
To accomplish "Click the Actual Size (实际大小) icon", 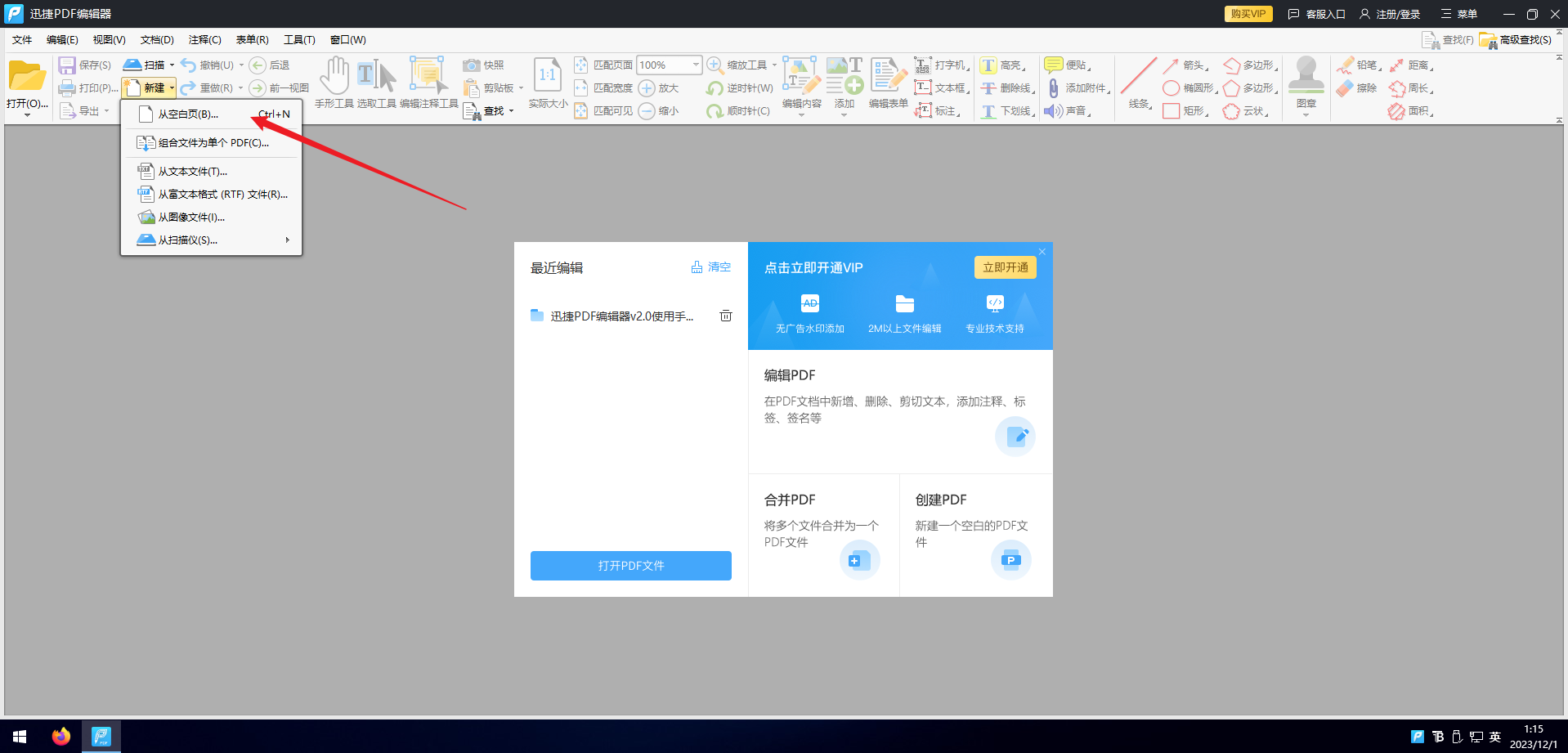I will (x=548, y=75).
